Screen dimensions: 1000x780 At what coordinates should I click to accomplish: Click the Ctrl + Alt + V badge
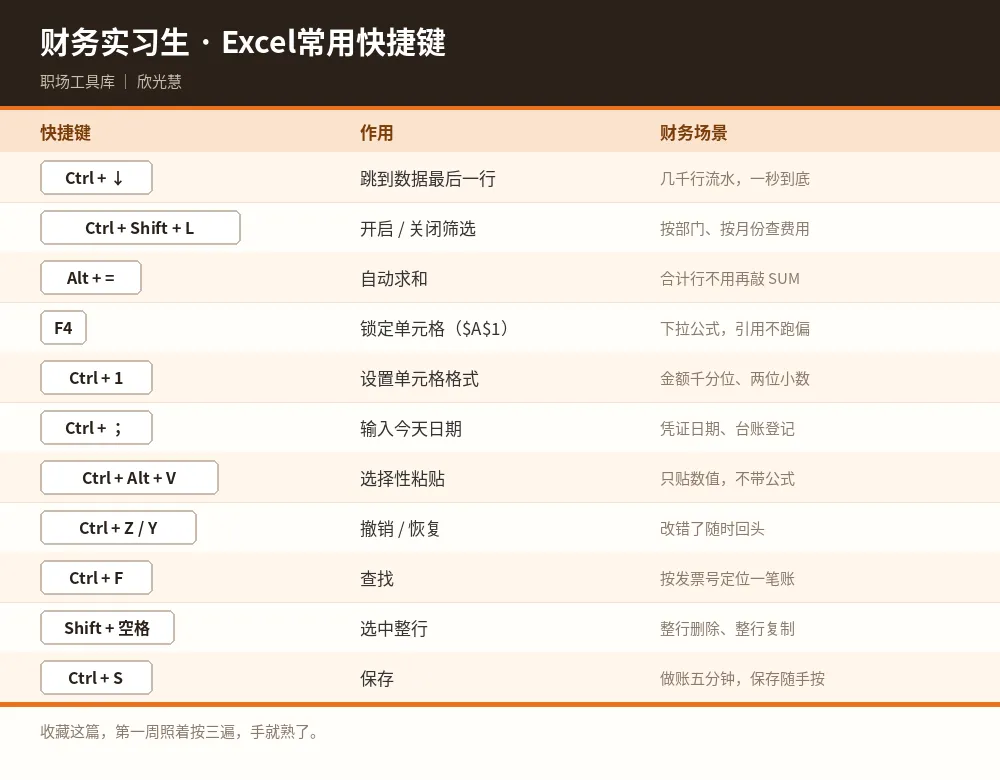point(129,478)
